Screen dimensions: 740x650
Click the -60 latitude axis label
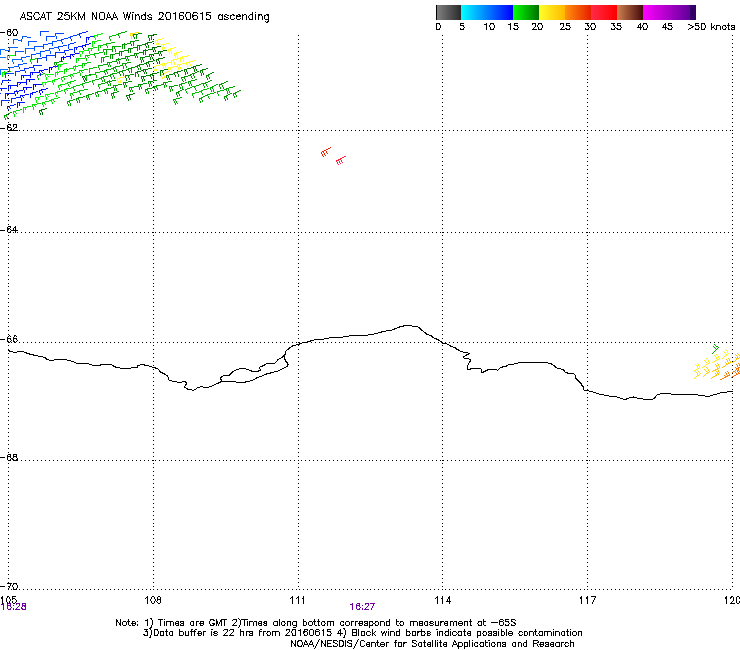pyautogui.click(x=9, y=33)
